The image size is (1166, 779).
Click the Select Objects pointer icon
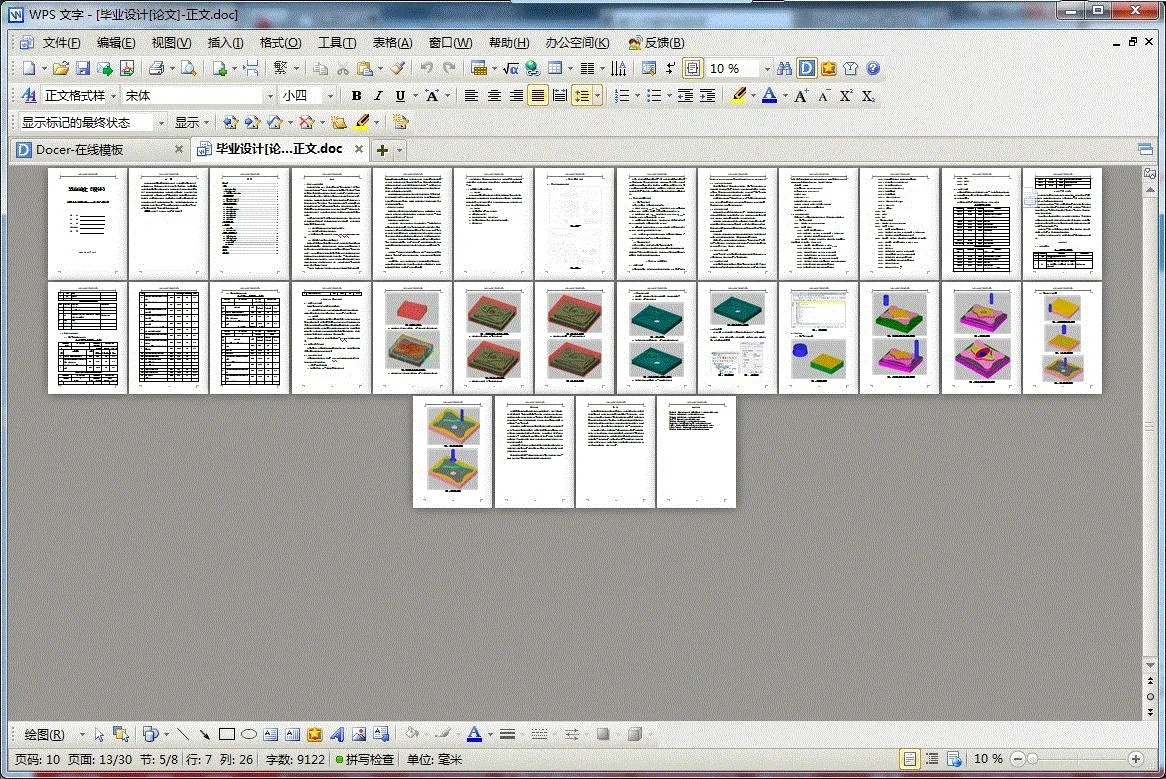(x=100, y=734)
